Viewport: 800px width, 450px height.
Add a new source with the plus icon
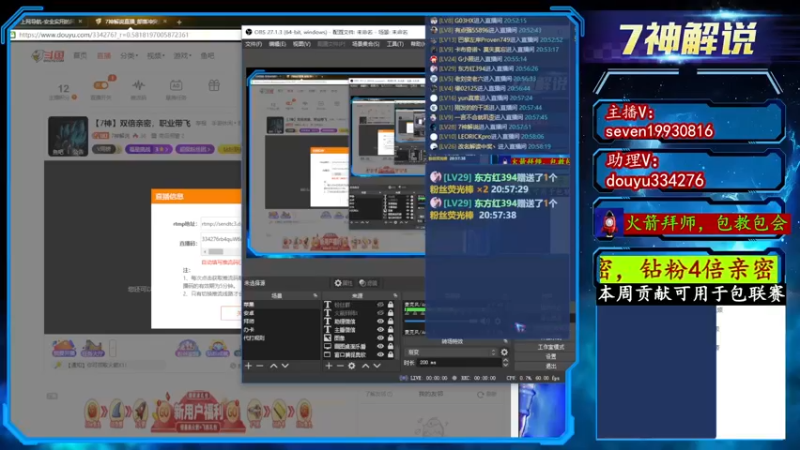tap(329, 366)
